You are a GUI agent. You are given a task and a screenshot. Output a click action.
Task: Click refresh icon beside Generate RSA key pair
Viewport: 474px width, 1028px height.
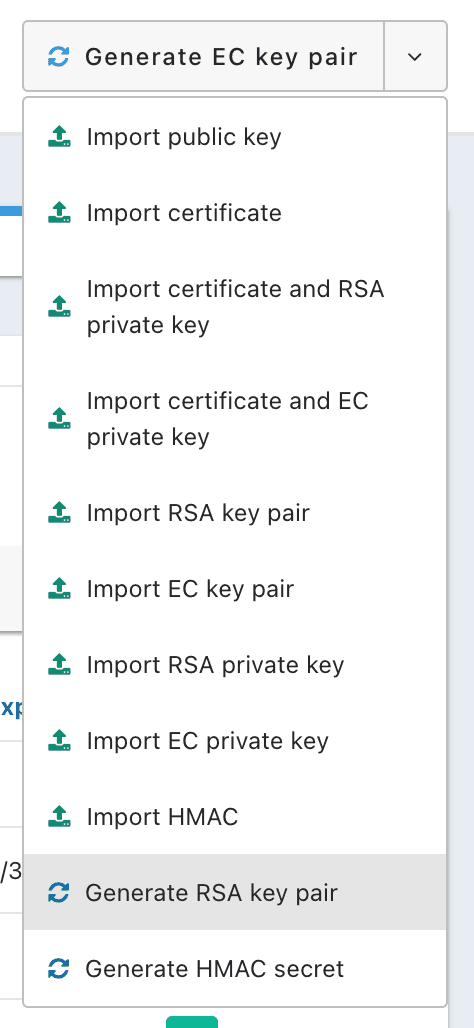[x=58, y=893]
